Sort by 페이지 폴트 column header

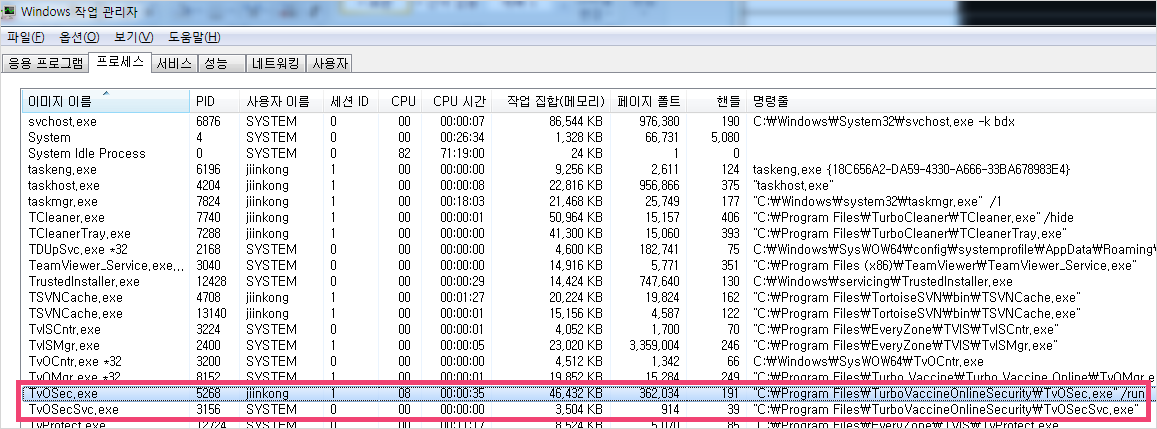click(x=649, y=101)
